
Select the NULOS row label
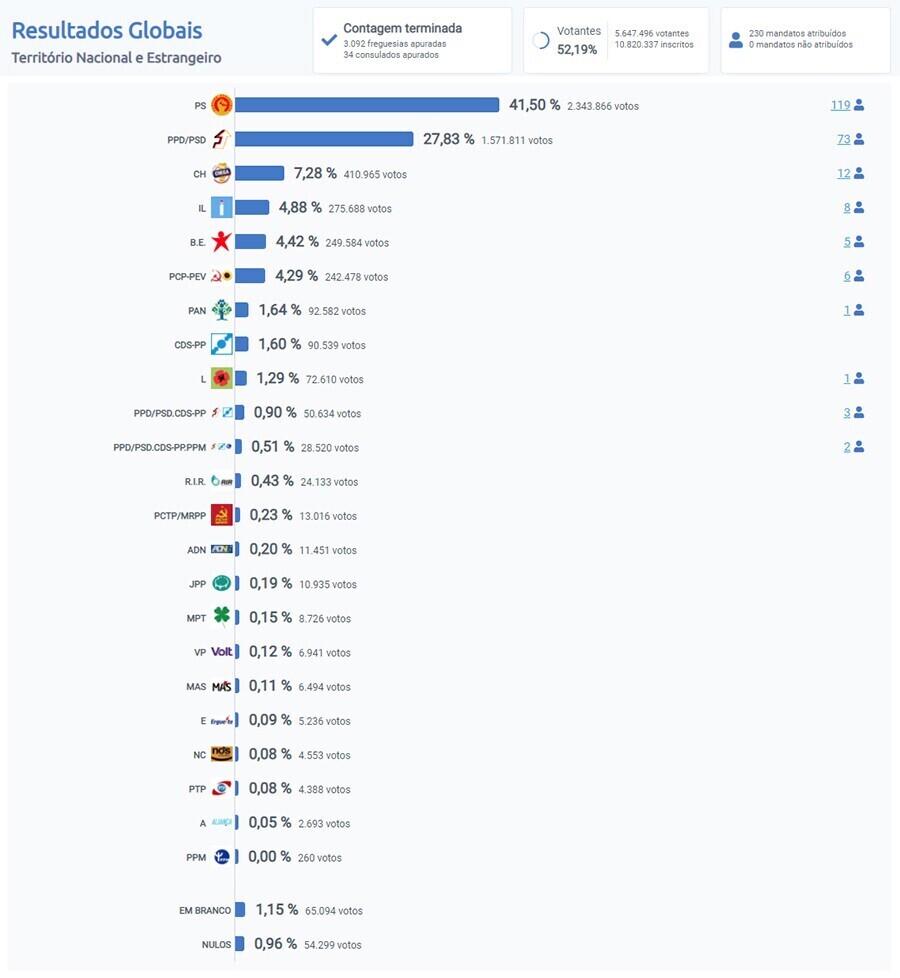coord(218,944)
